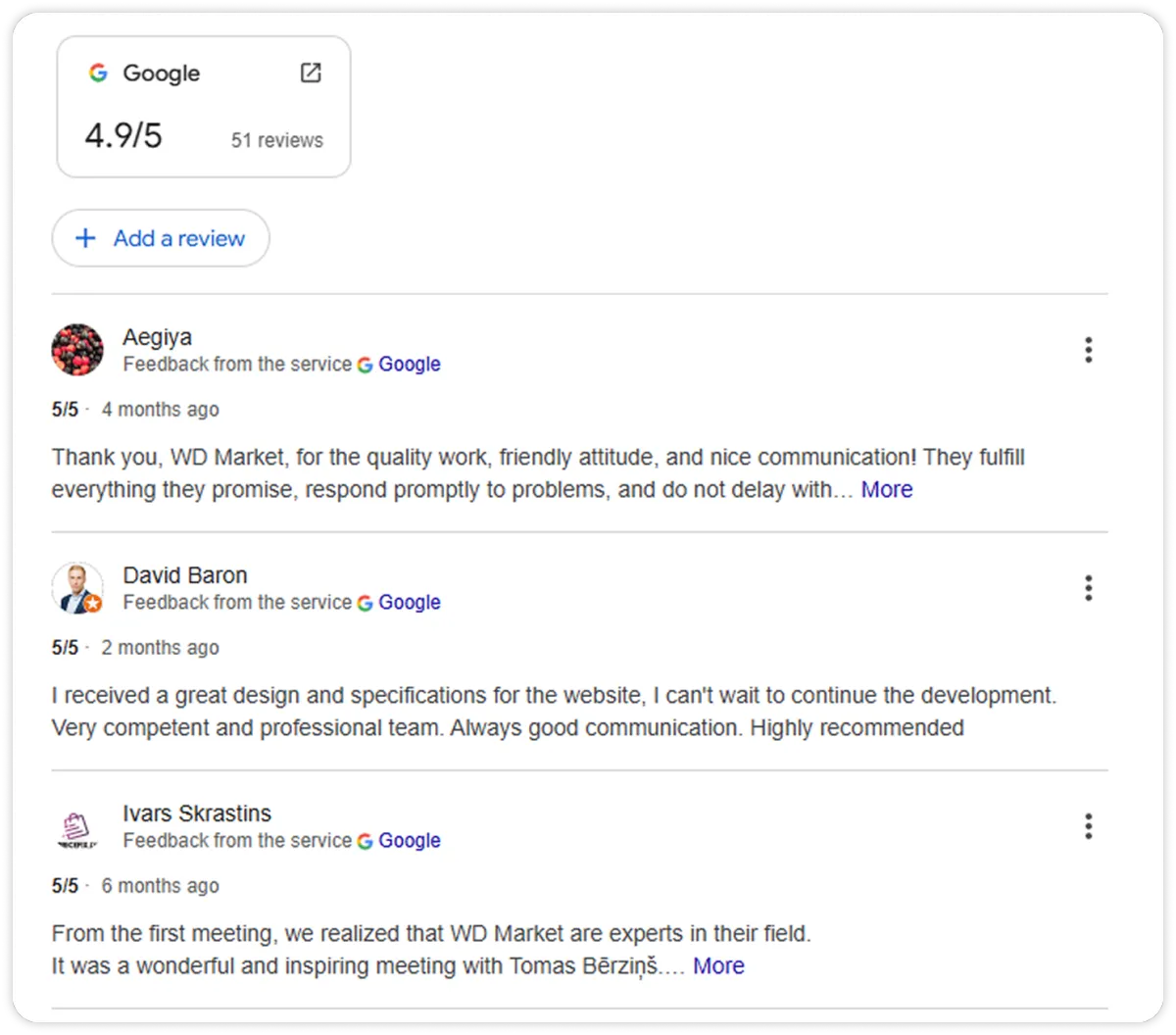
Task: Open options menu for Aegiya's review
Action: coord(1088,350)
